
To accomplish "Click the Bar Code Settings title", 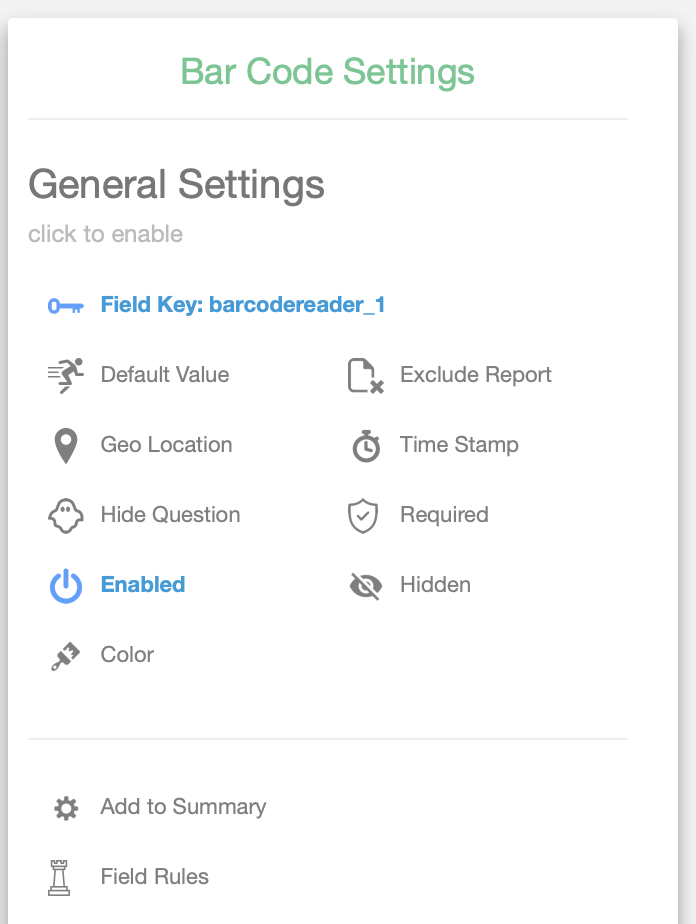I will (x=327, y=72).
